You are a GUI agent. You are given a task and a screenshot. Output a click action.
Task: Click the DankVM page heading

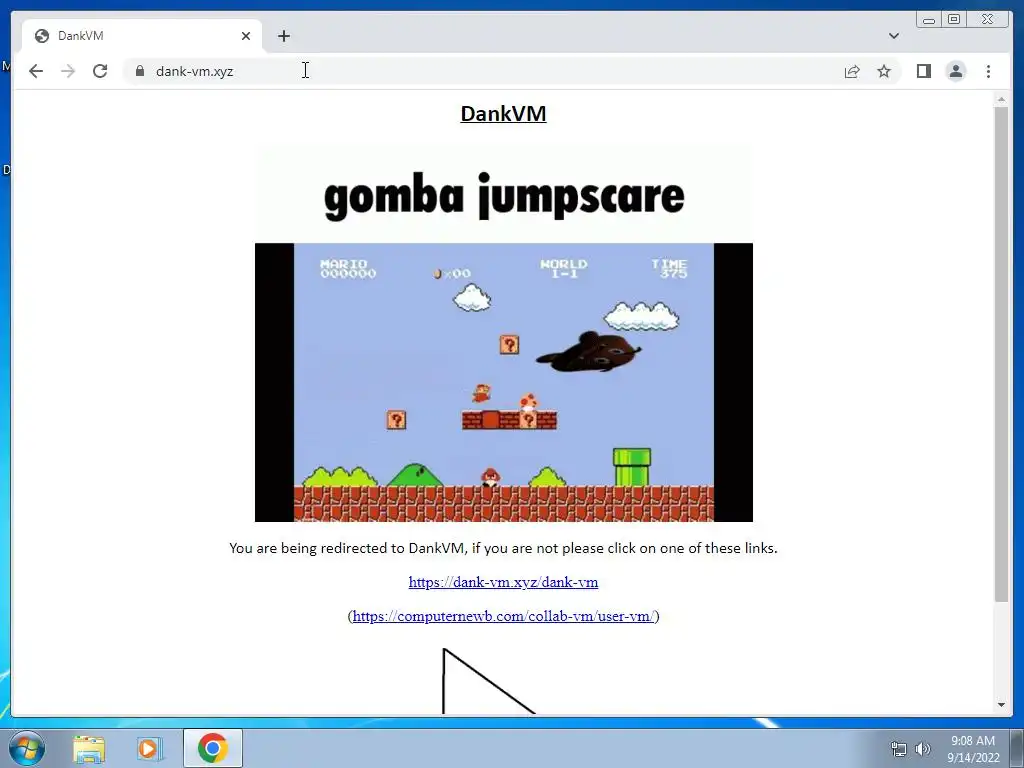(503, 113)
